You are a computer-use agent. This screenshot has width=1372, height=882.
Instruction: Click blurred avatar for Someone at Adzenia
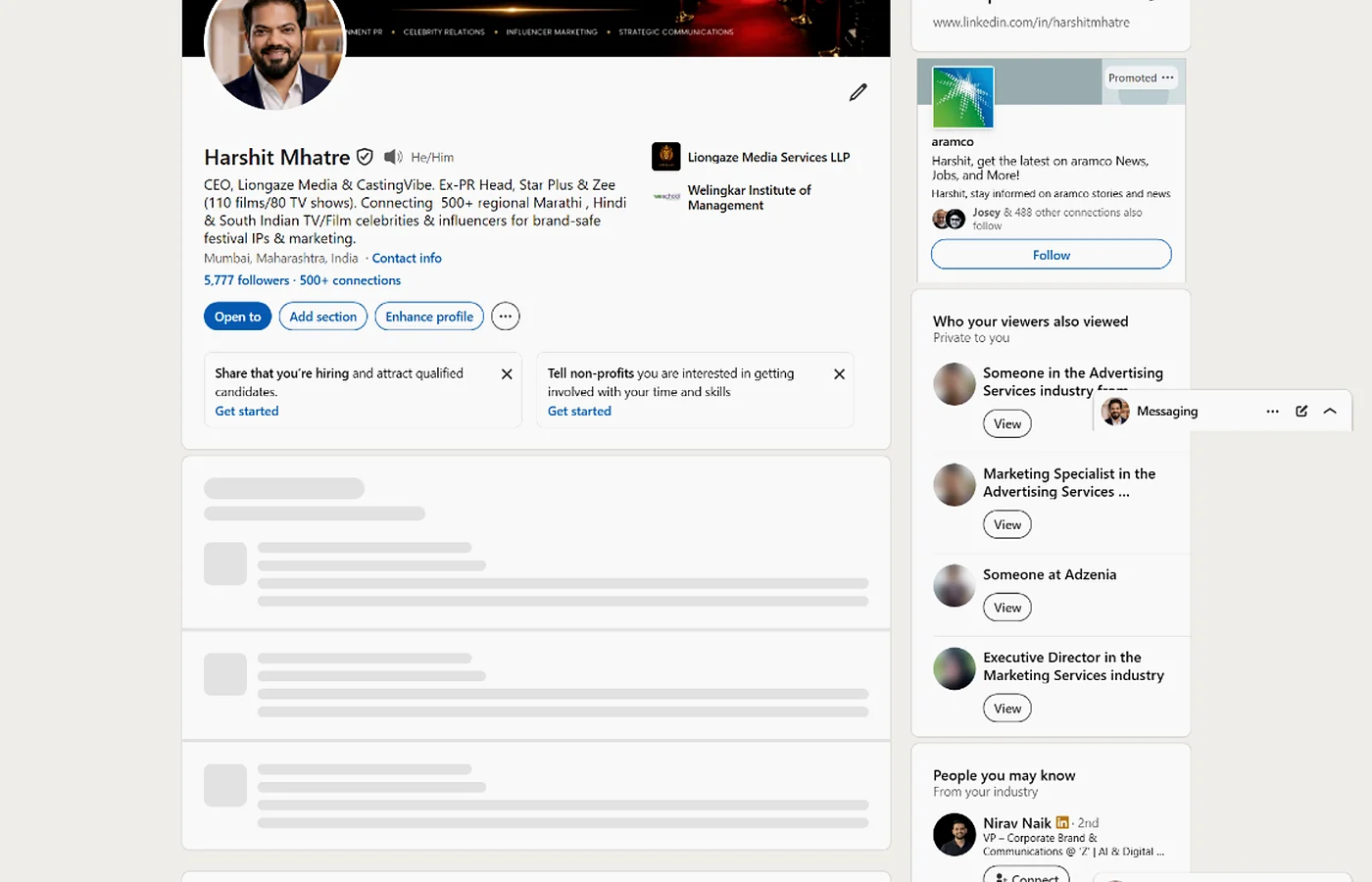955,585
